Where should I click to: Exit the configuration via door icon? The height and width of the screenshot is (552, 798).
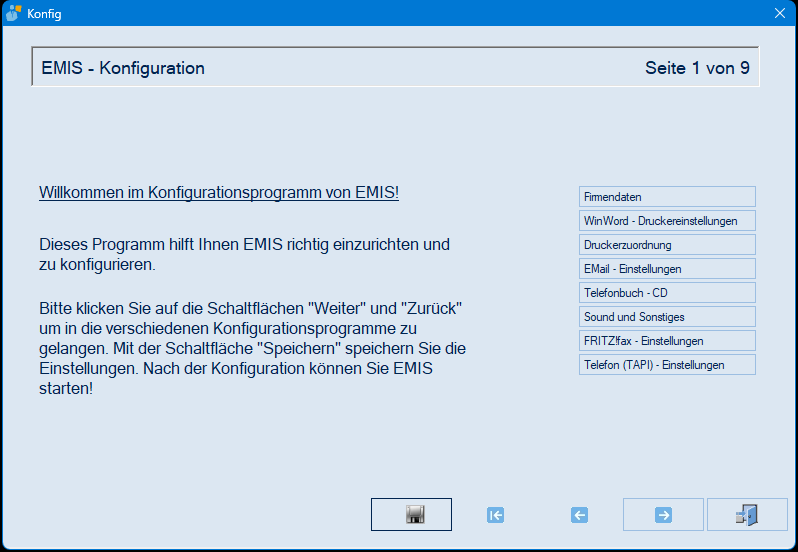click(747, 514)
